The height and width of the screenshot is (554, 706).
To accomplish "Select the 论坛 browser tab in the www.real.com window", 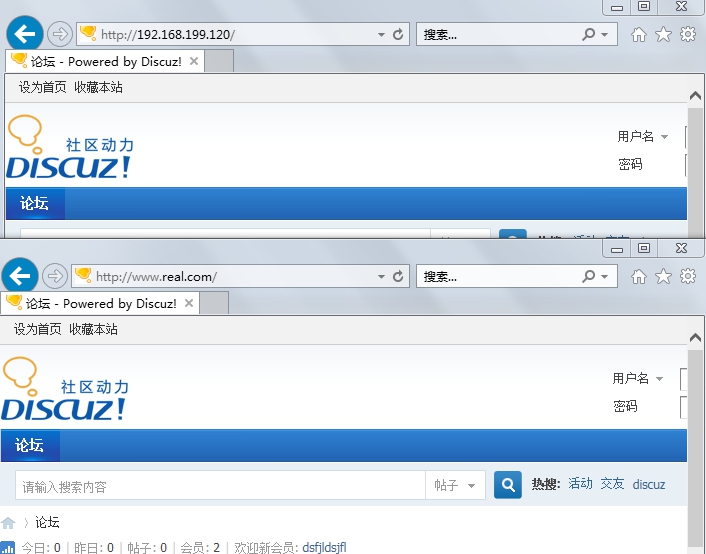I will click(100, 303).
